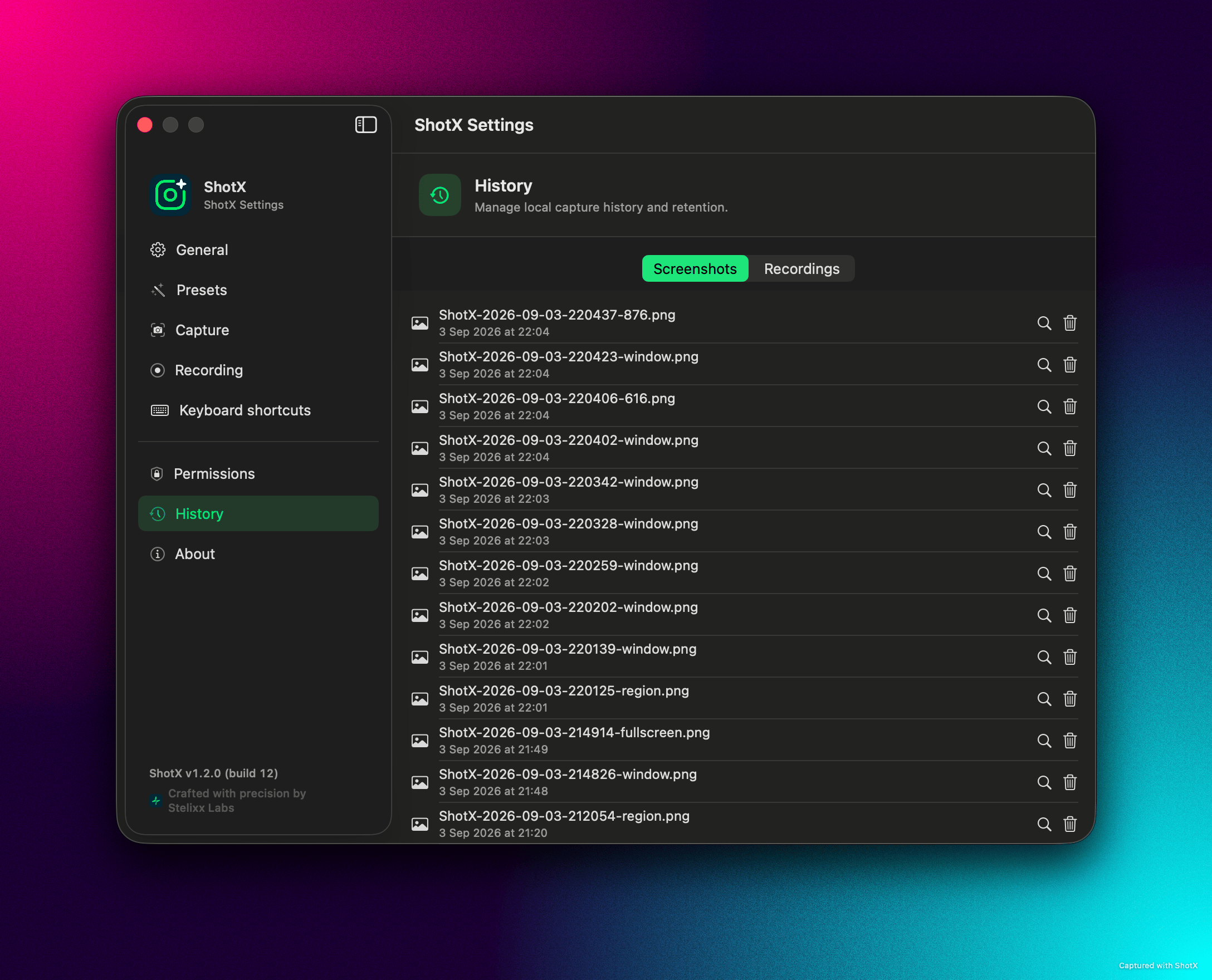Preview ShotX-2026-09-03-220125-region.png

(1044, 699)
